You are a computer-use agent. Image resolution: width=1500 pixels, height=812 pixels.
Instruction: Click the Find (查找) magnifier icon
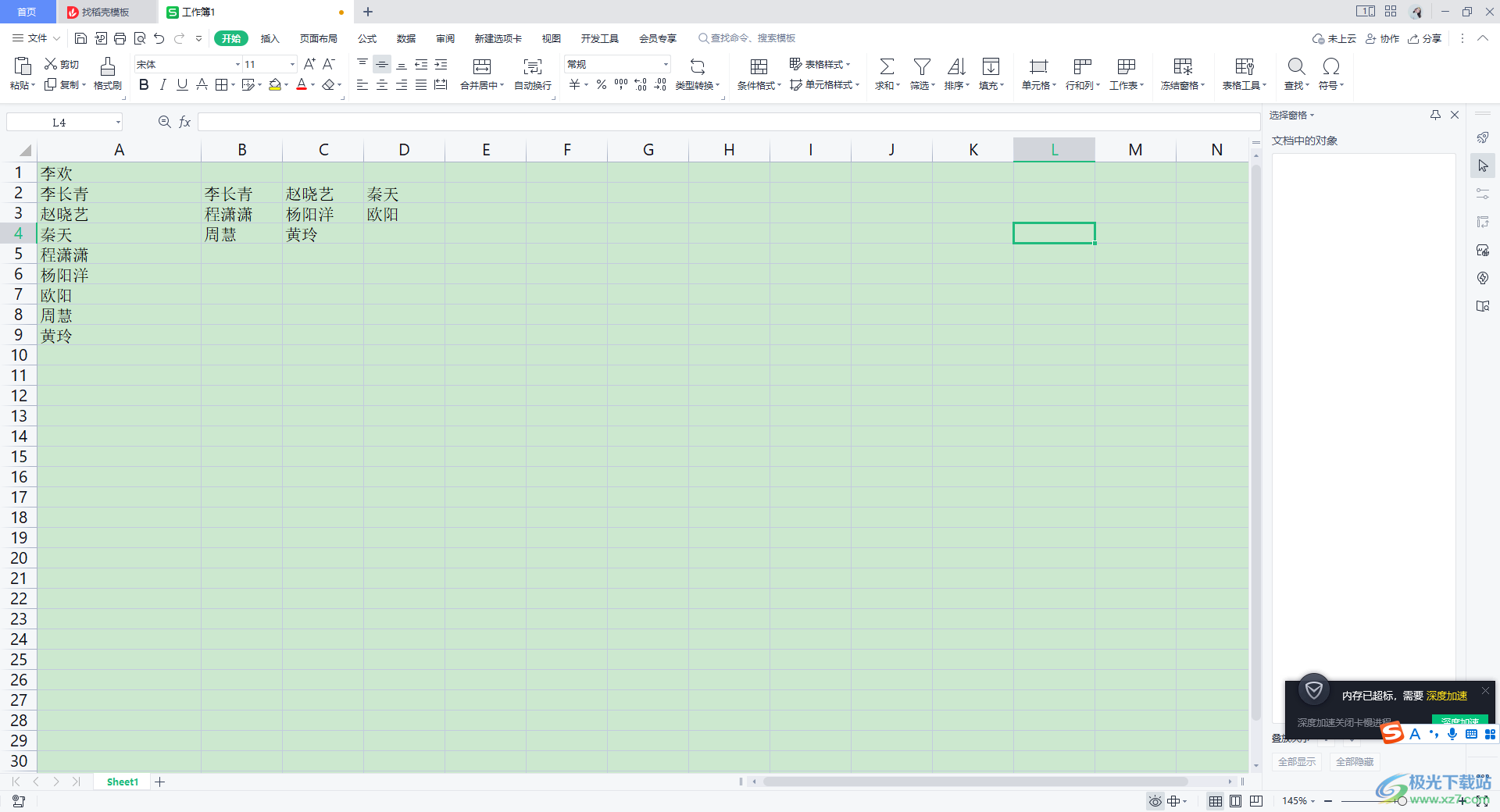pyautogui.click(x=1296, y=66)
